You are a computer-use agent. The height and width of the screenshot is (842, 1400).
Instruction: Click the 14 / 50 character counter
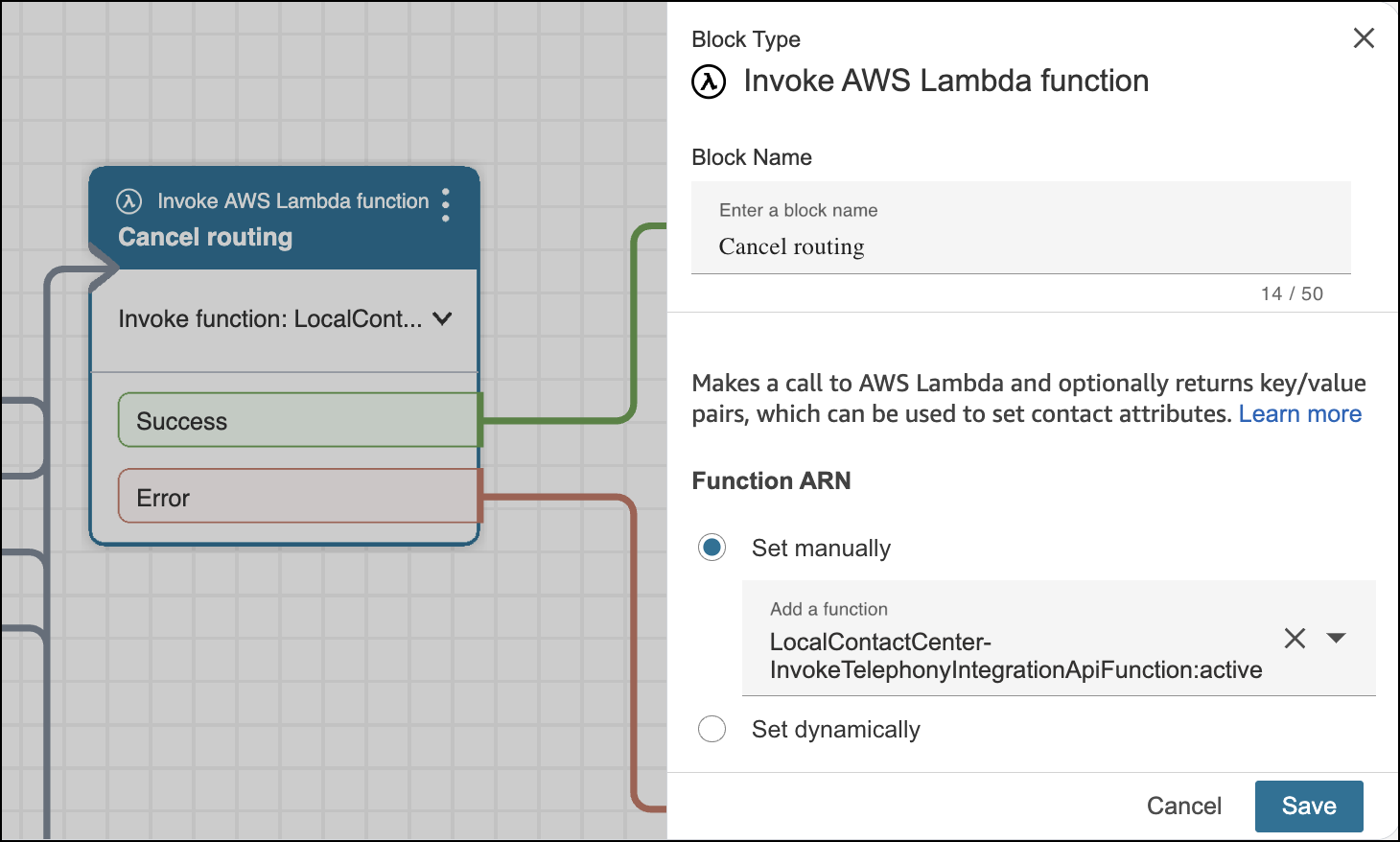click(x=1292, y=293)
